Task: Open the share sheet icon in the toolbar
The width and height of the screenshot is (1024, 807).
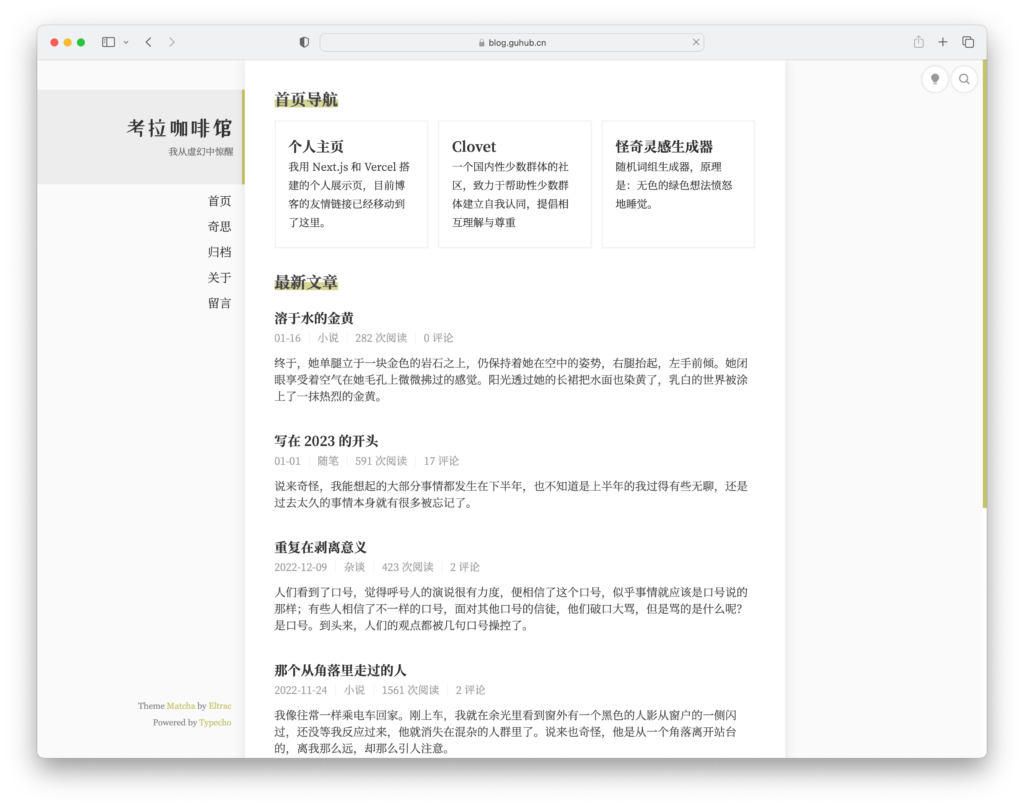Action: [x=917, y=42]
